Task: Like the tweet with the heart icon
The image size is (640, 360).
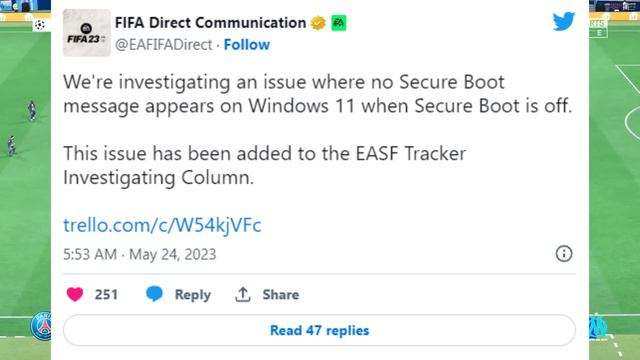Action: tap(75, 294)
